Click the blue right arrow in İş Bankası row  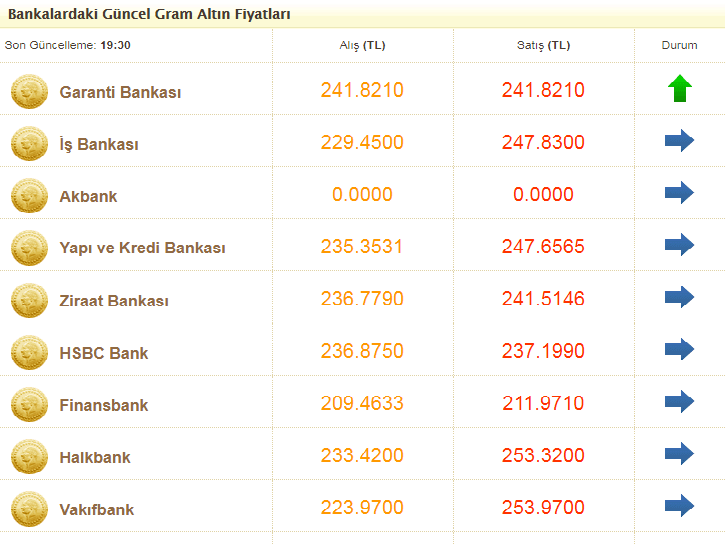pos(679,141)
